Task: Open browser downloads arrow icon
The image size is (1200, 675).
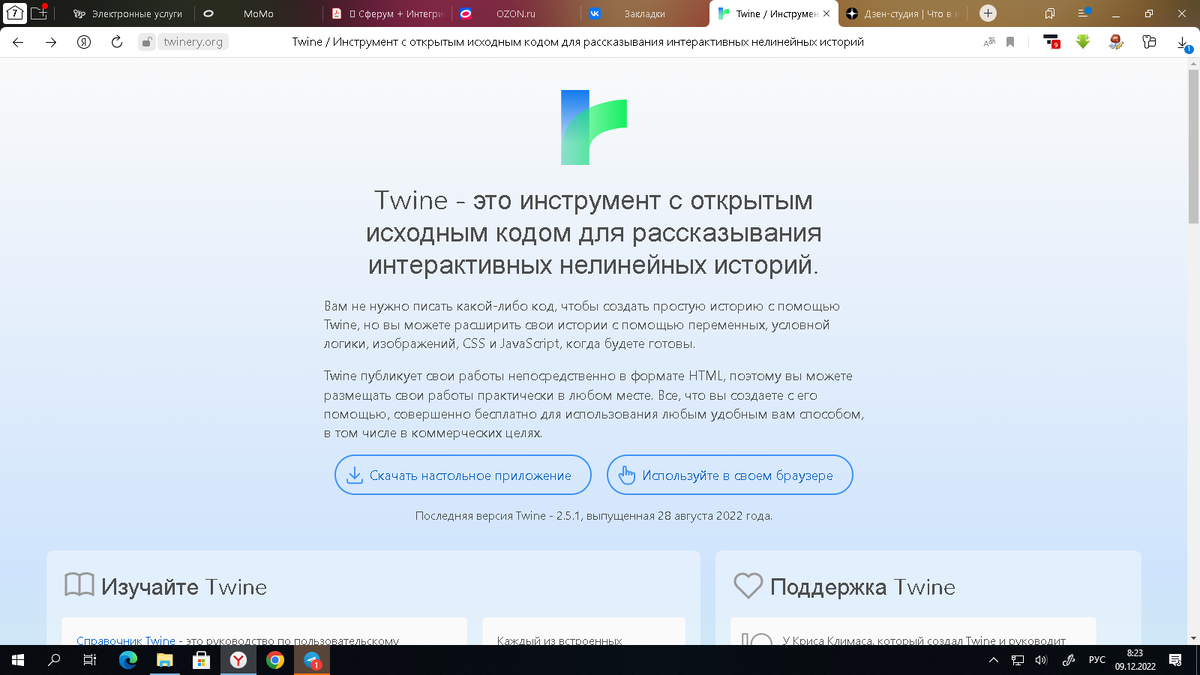Action: click(x=1183, y=42)
